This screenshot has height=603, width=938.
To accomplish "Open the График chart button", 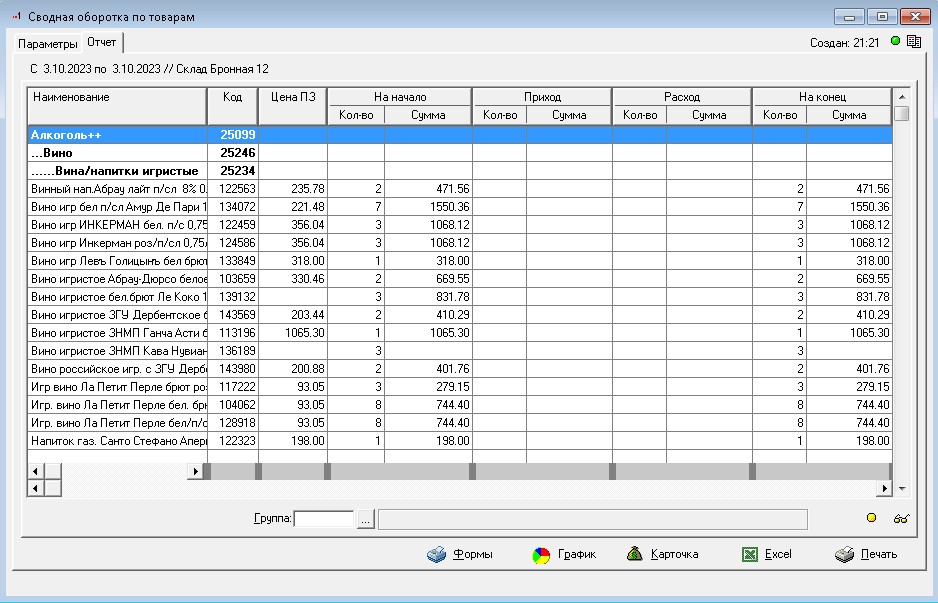I will [x=564, y=554].
